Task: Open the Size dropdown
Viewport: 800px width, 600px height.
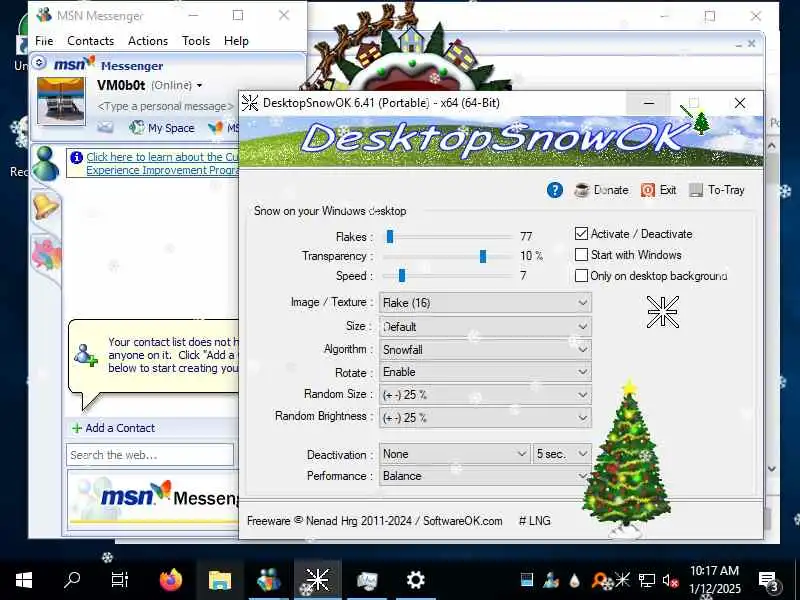Action: 485,327
